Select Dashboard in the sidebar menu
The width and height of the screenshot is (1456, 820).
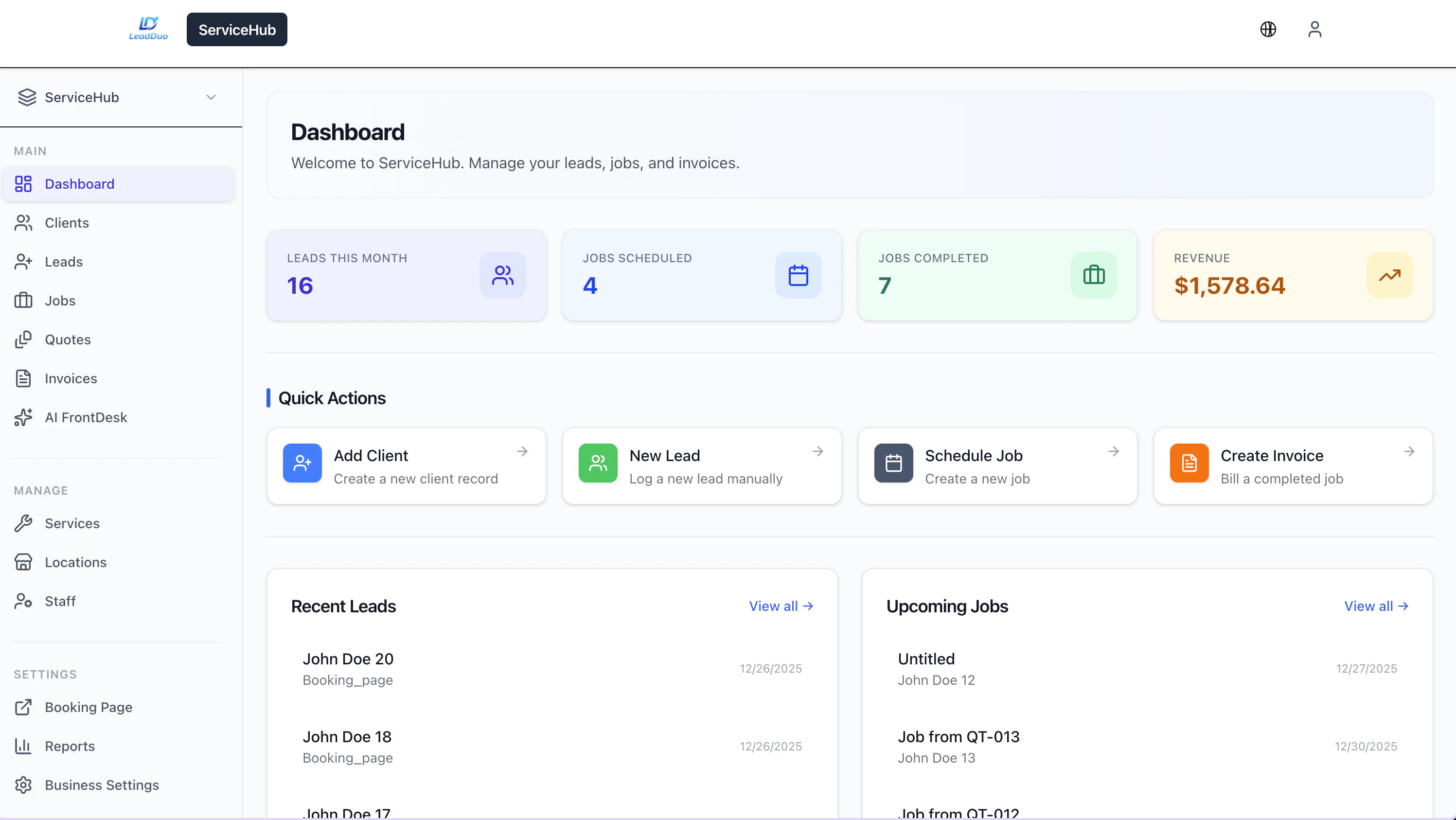coord(79,184)
